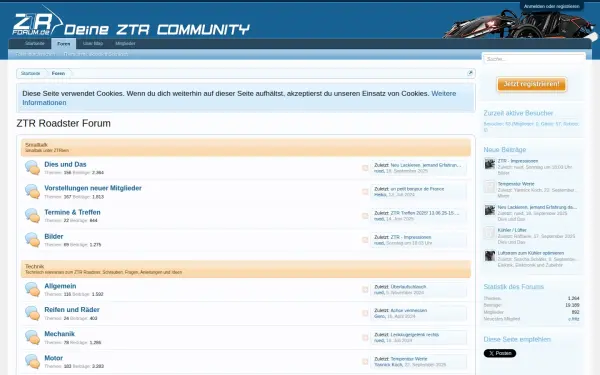Open sidebar post 'Luftstrom zum Kühler optimieren'
This screenshot has height=375, width=600.
point(531,253)
